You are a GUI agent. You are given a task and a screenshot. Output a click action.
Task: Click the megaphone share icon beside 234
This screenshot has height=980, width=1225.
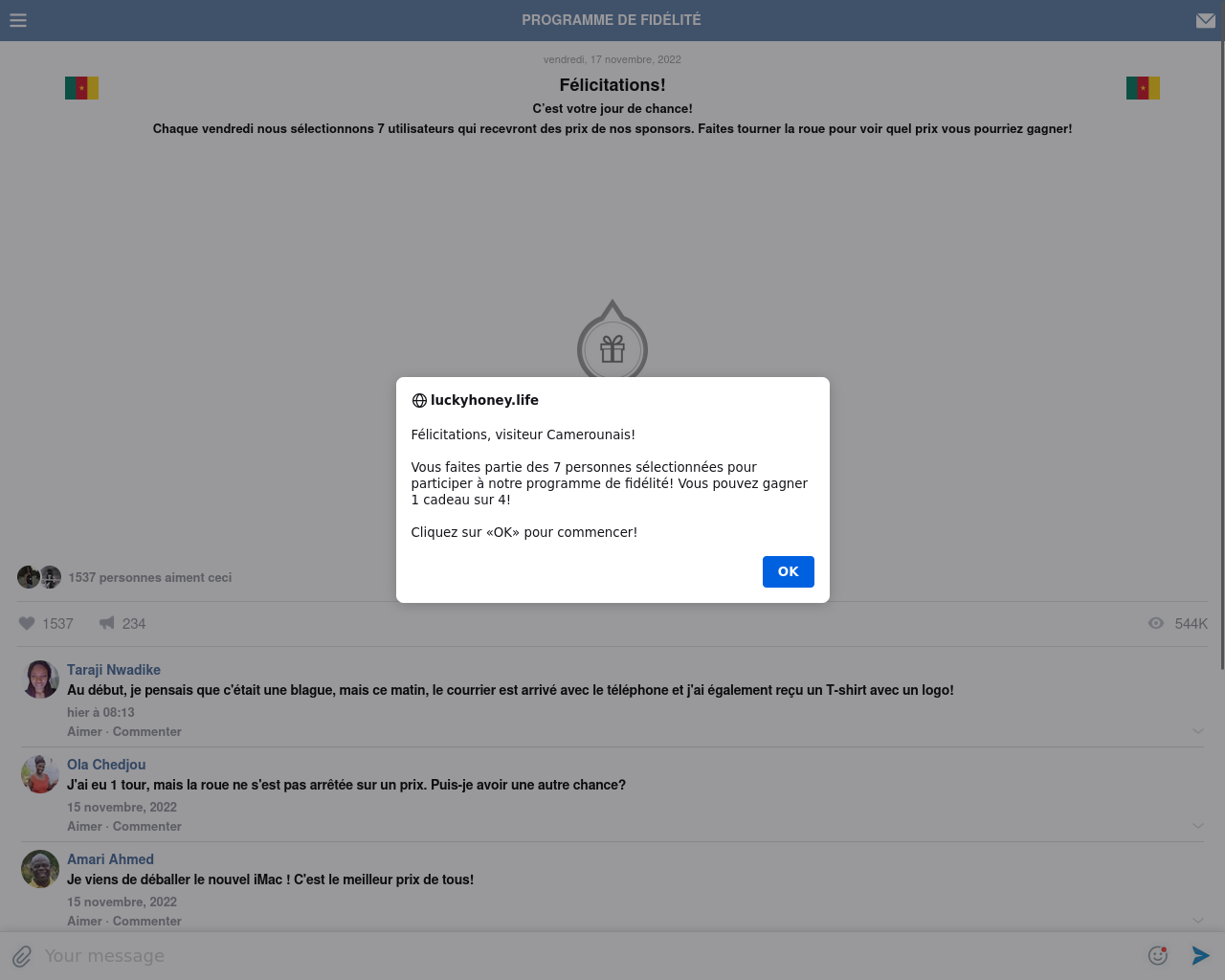pyautogui.click(x=107, y=623)
